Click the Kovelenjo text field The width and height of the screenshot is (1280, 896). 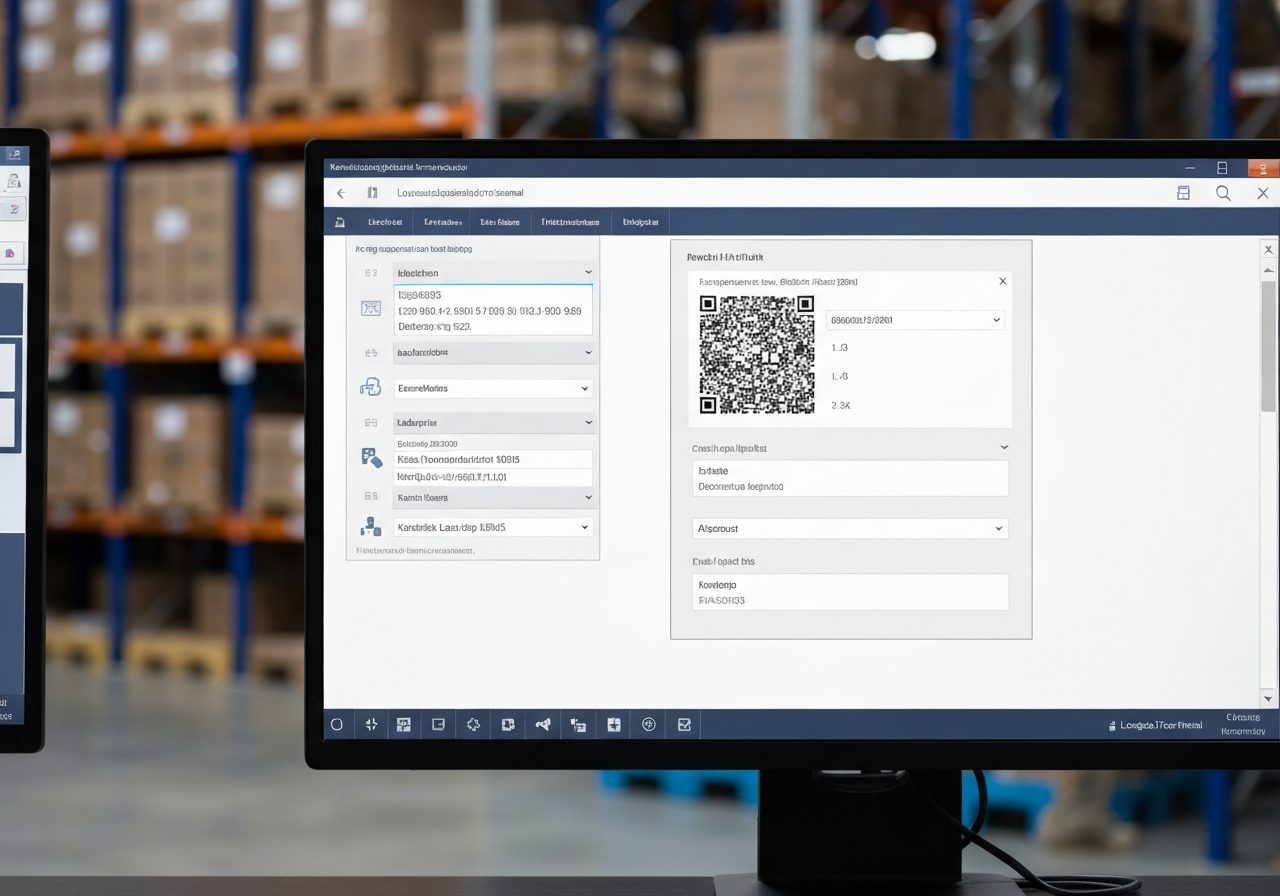850,592
